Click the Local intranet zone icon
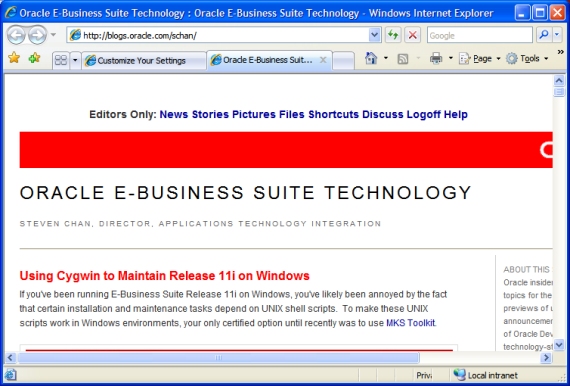This screenshot has height=386, width=570. (x=459, y=375)
